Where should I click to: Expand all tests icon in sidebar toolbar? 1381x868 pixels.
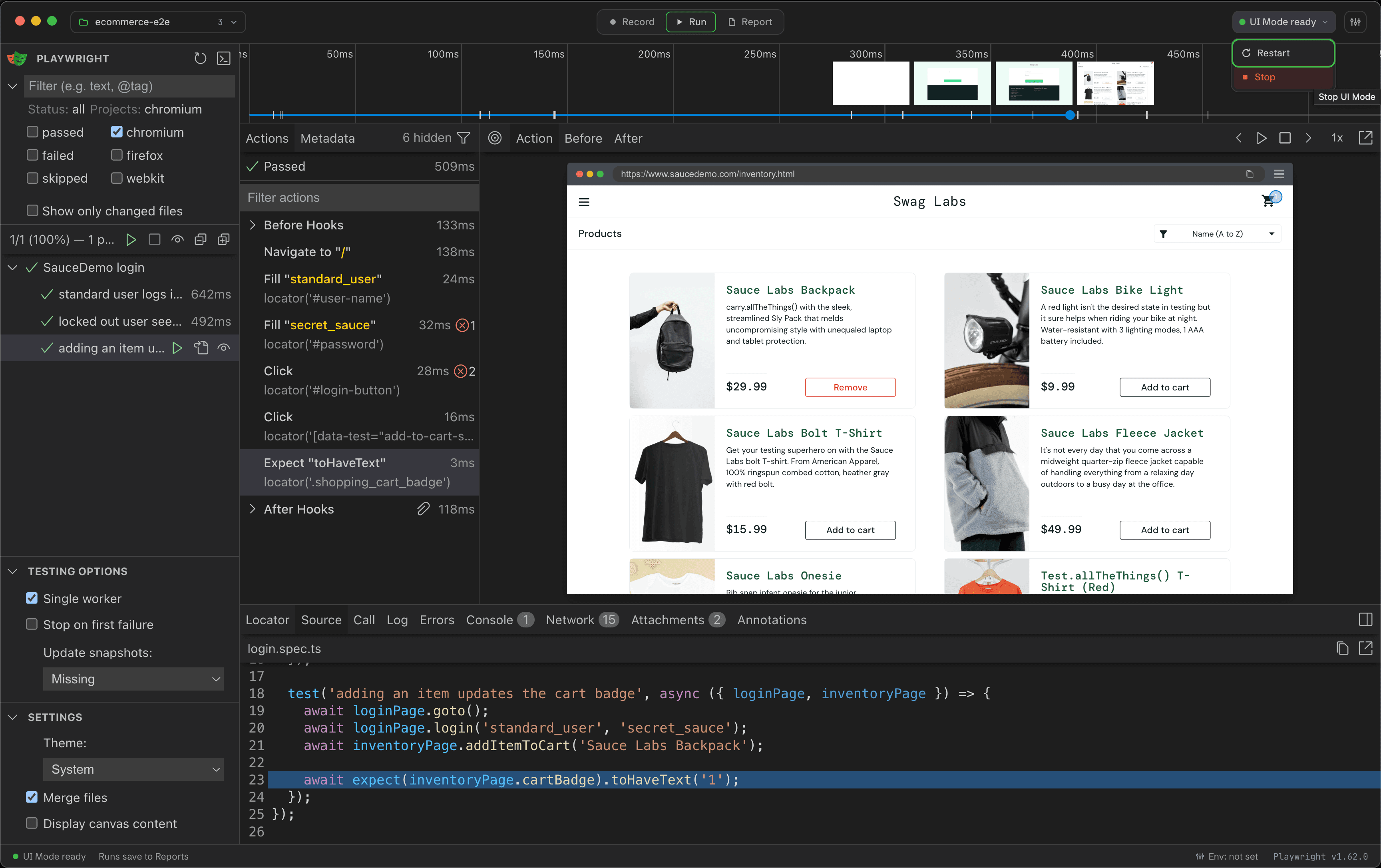click(224, 240)
